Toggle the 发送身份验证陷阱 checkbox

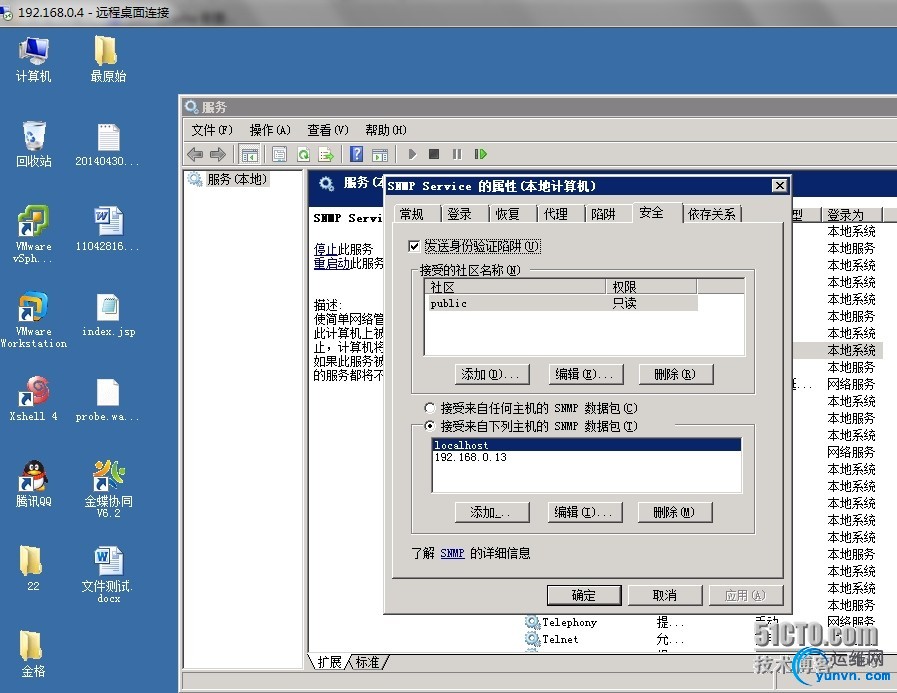pyautogui.click(x=414, y=246)
